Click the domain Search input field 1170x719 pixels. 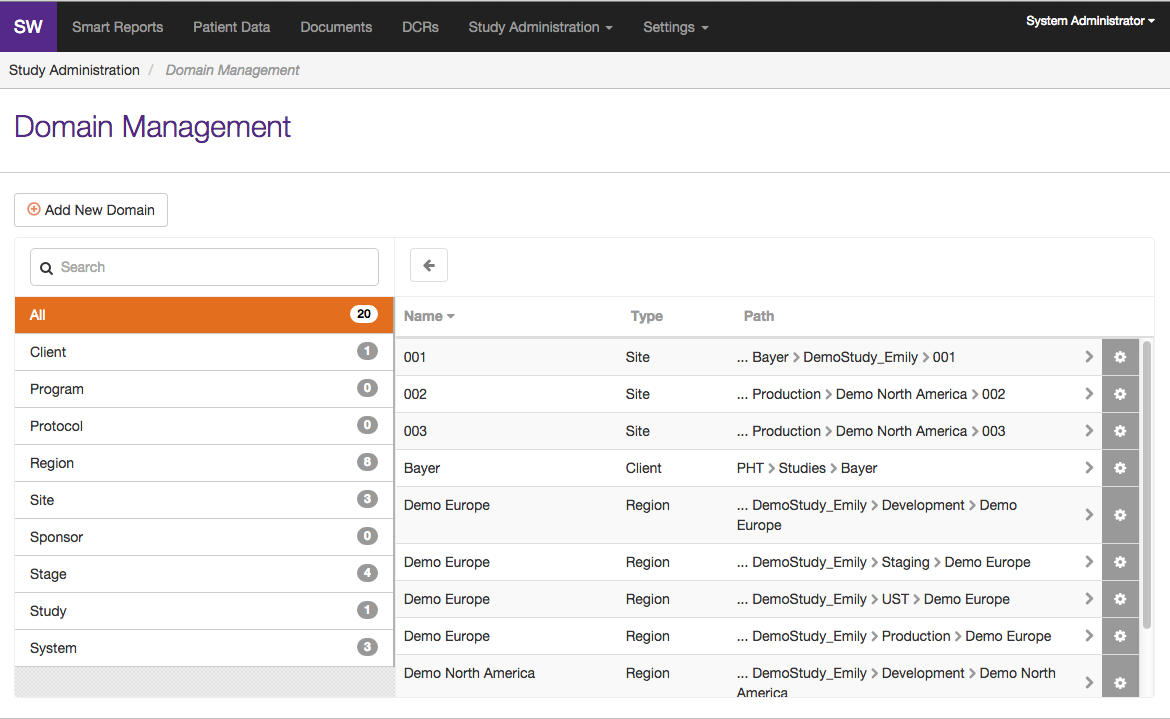pos(204,267)
